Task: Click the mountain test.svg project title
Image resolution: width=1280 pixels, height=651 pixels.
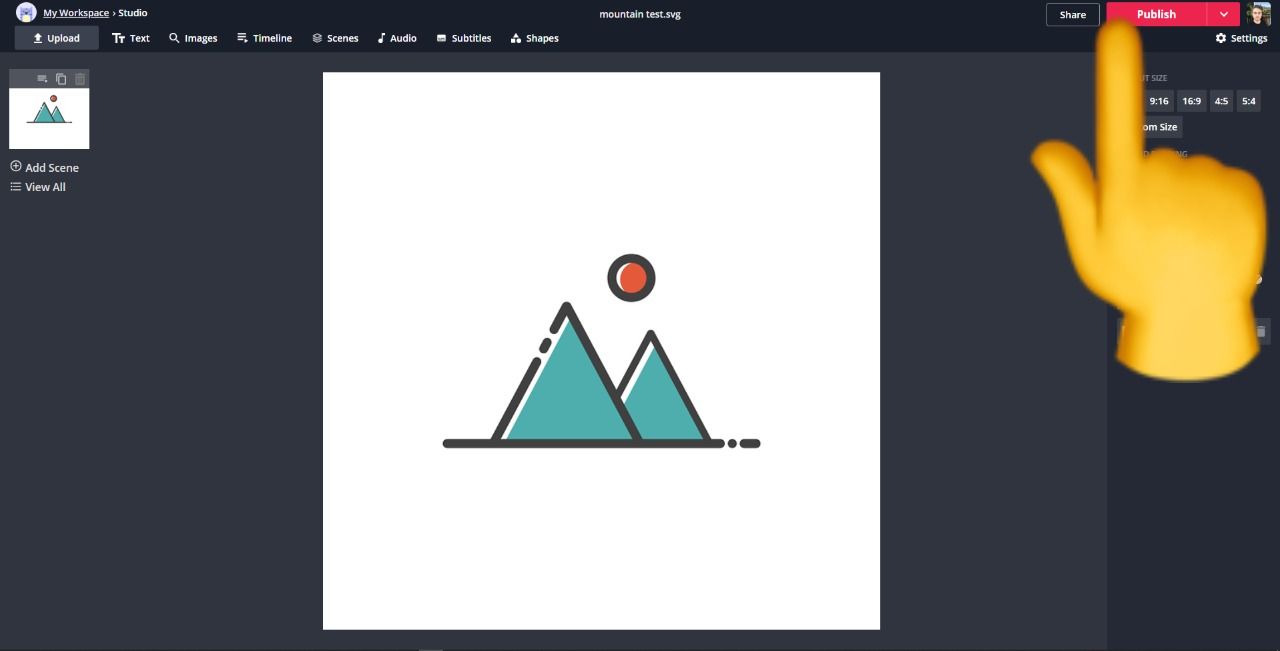Action: (x=640, y=14)
